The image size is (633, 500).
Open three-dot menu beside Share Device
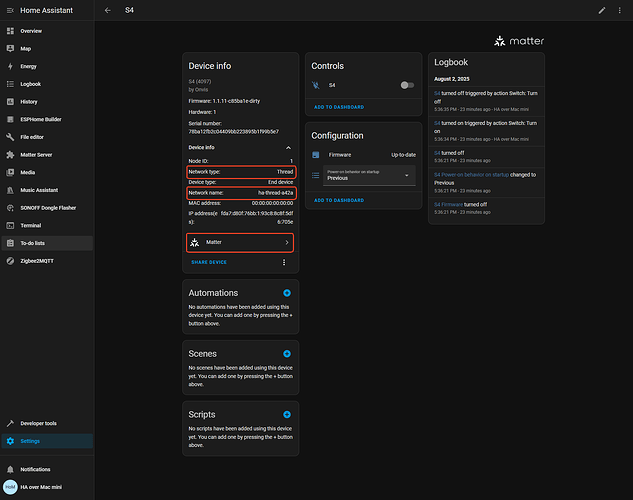pyautogui.click(x=284, y=262)
